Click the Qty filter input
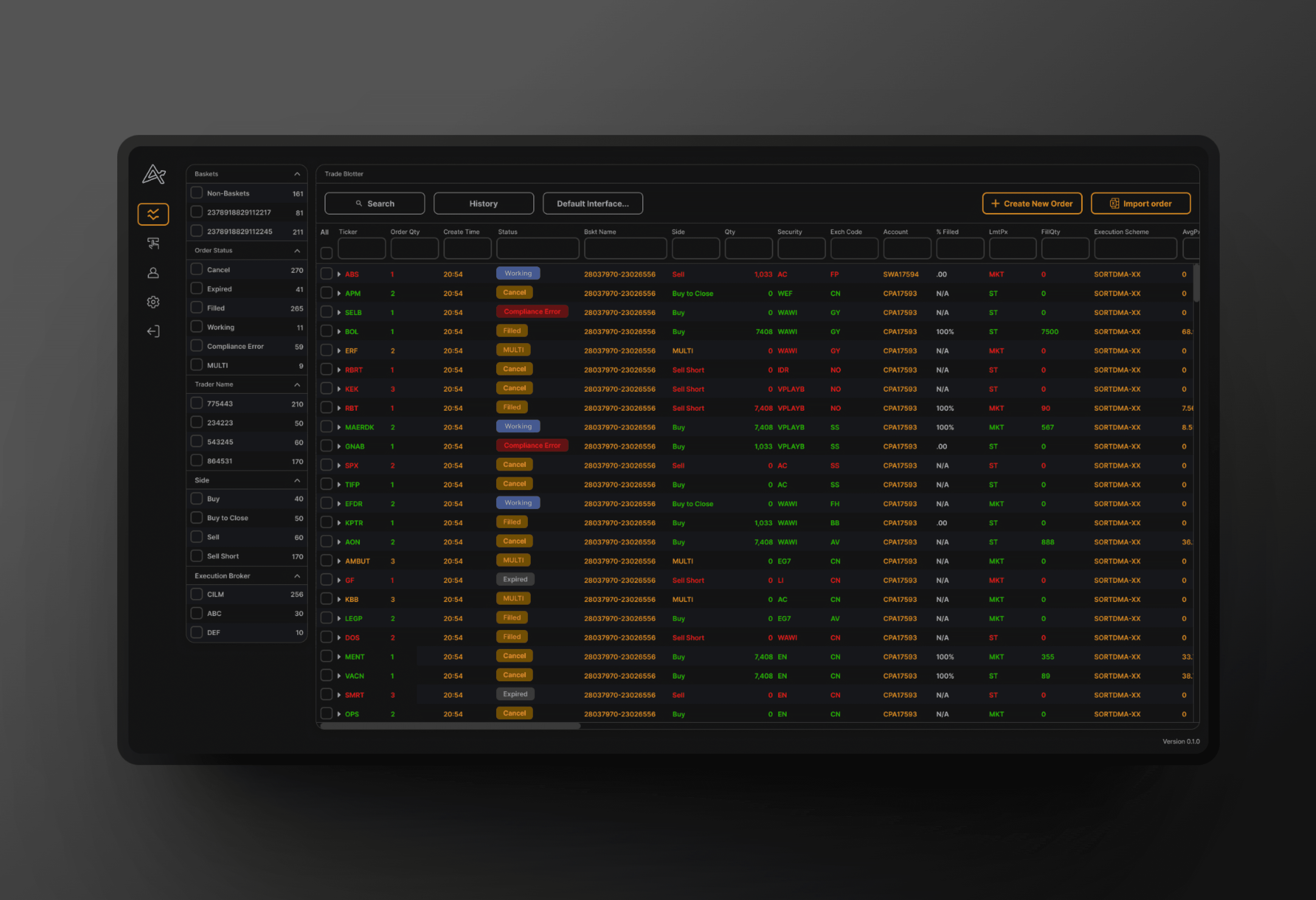 749,248
